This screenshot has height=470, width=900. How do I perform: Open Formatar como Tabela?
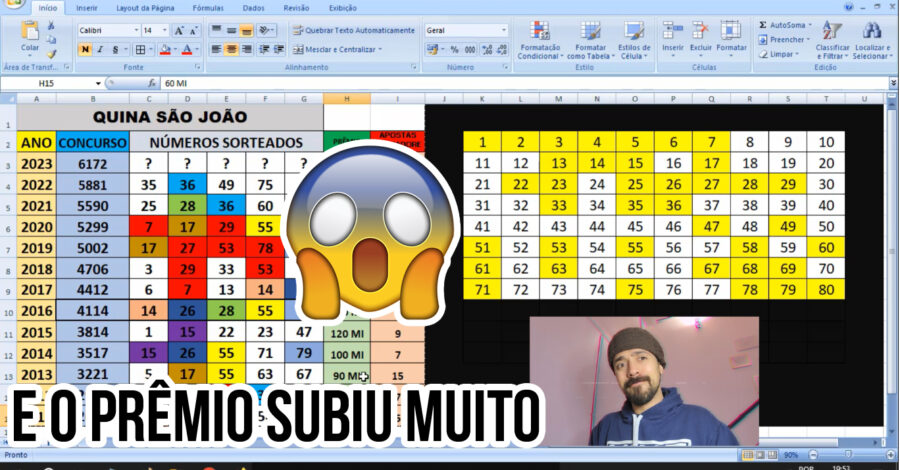[591, 40]
